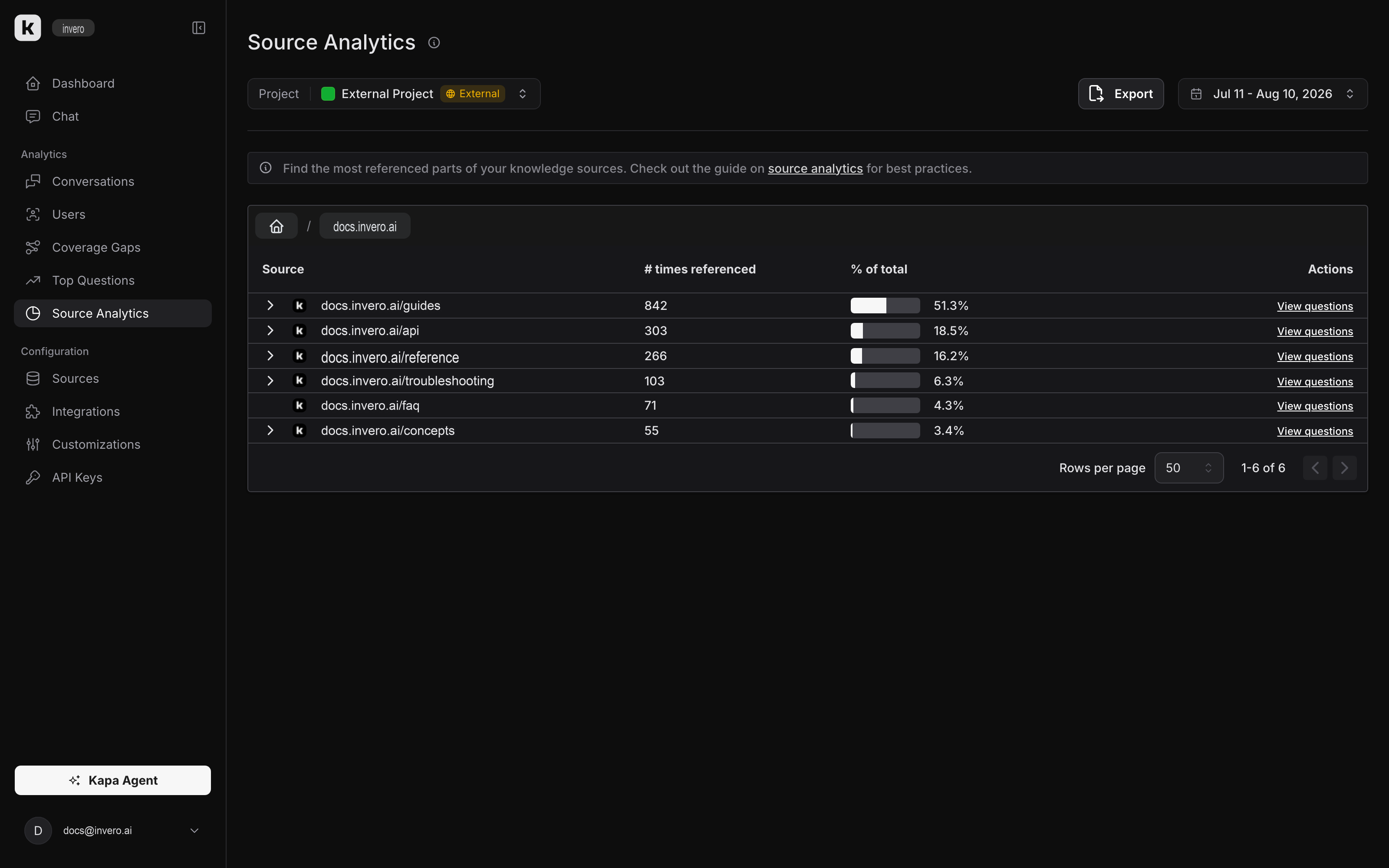Click the green External Project color square
This screenshot has height=868, width=1389.
pyautogui.click(x=328, y=94)
